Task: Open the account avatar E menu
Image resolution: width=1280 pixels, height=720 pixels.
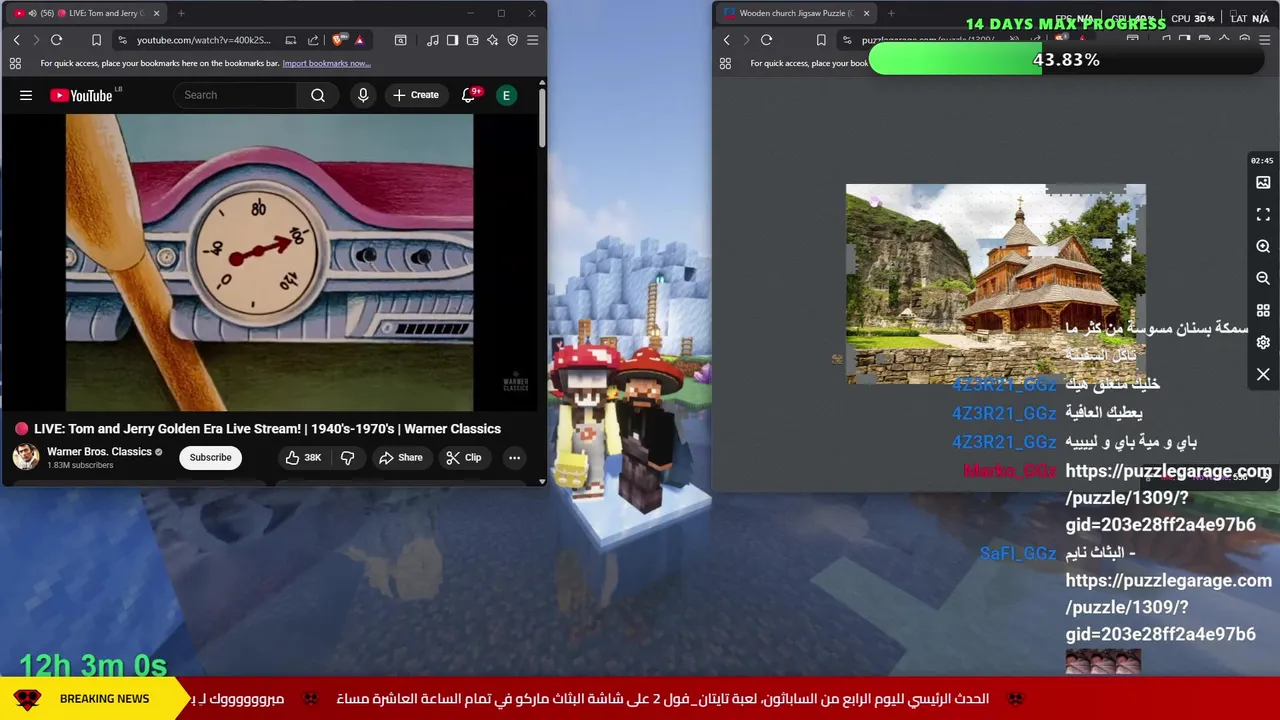Action: coord(506,95)
